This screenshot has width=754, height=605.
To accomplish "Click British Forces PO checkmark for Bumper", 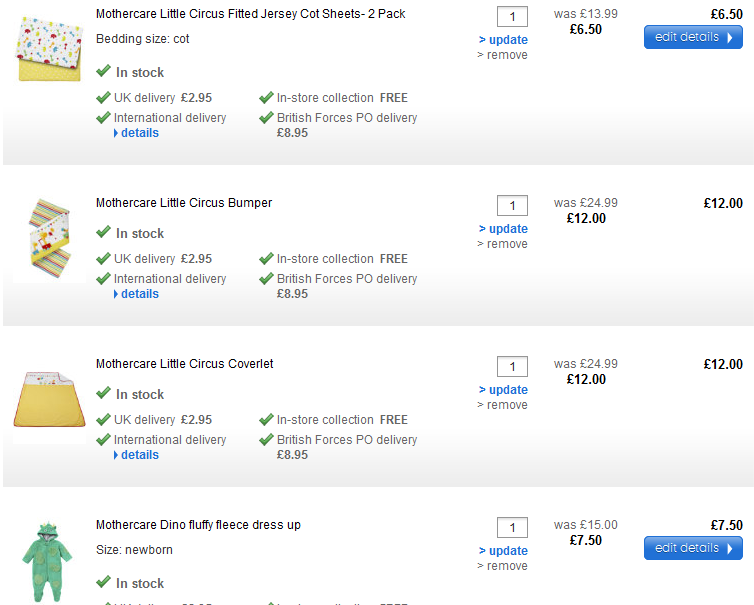I will pyautogui.click(x=266, y=279).
